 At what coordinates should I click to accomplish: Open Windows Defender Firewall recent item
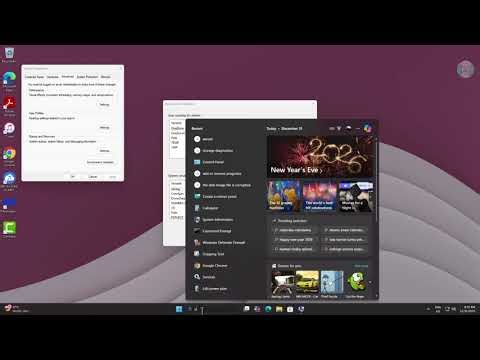pos(226,243)
